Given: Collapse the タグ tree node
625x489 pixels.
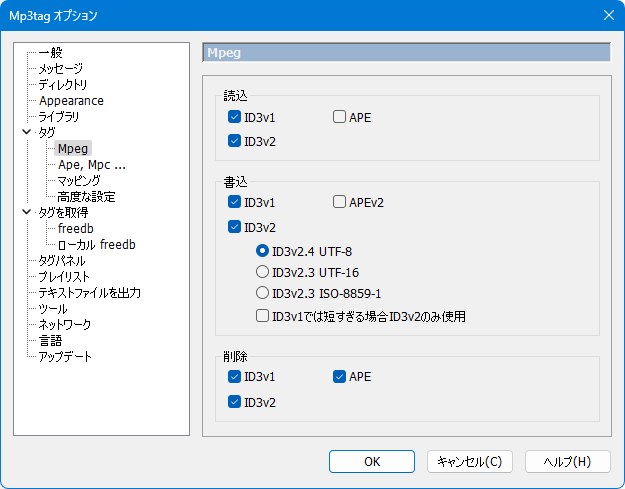Looking at the screenshot, I should click(26, 132).
